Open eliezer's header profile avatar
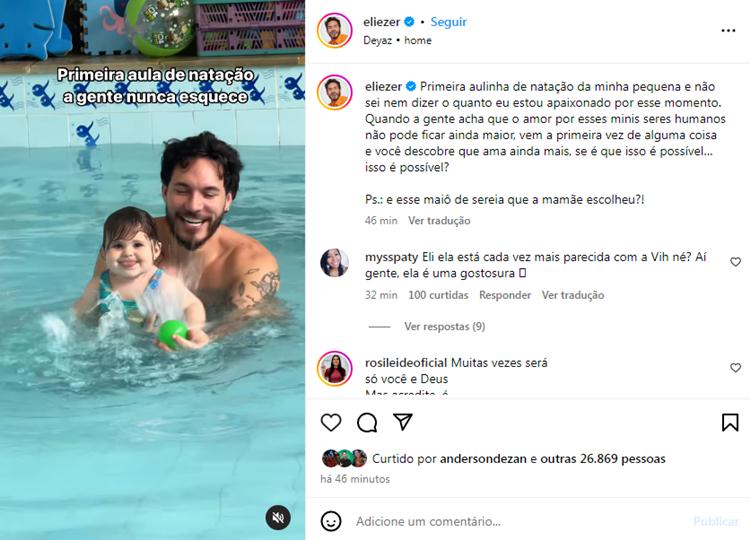The width and height of the screenshot is (750, 540). [x=334, y=31]
